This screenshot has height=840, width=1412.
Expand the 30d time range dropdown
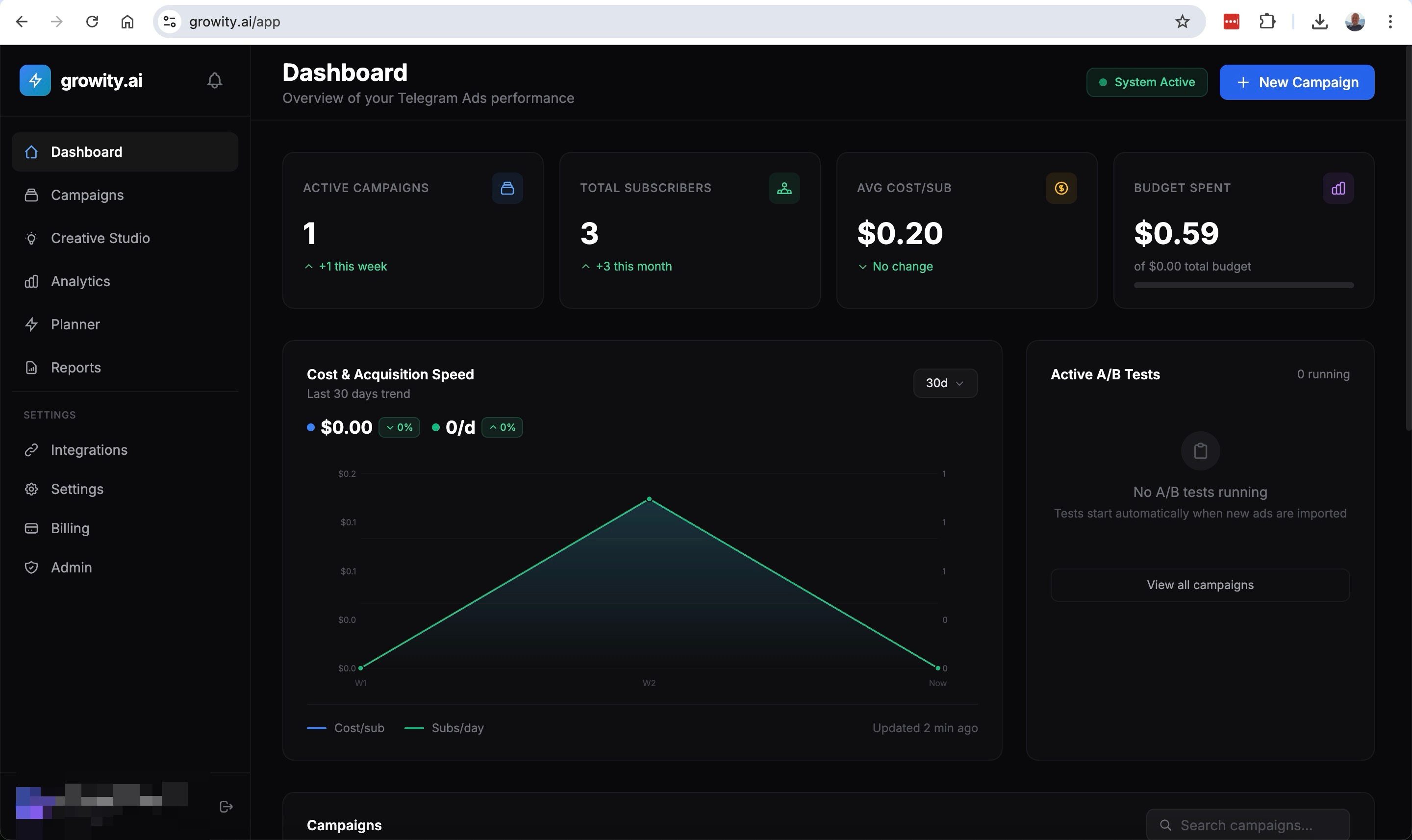(x=944, y=383)
